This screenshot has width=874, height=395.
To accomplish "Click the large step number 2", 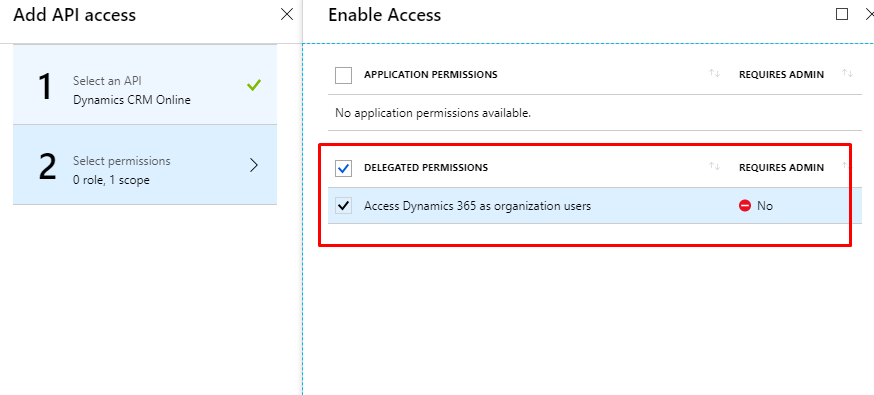I will click(47, 168).
